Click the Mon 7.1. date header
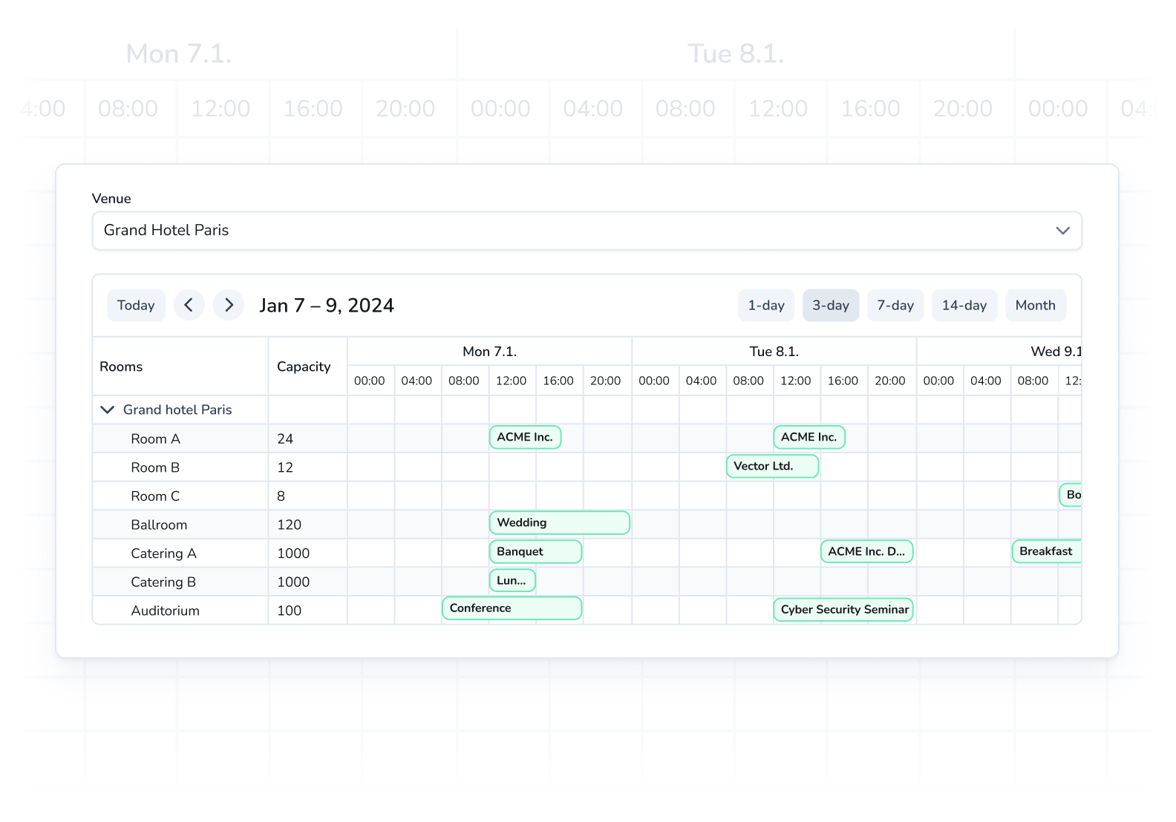 click(x=489, y=351)
